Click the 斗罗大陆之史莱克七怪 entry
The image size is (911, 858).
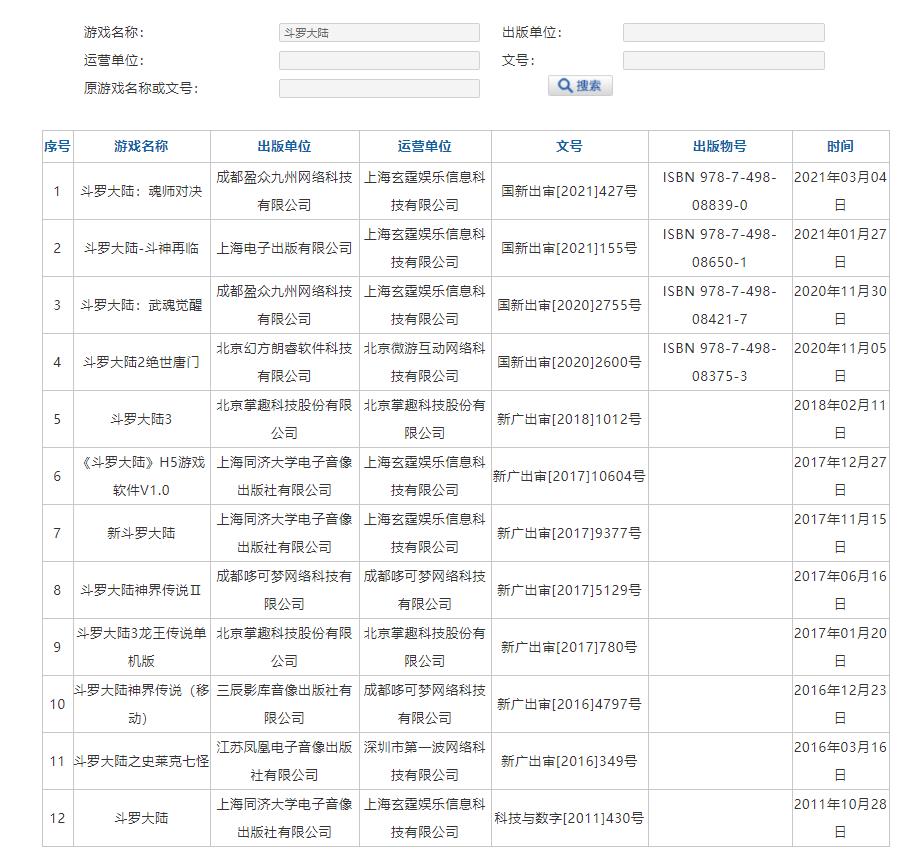click(x=141, y=761)
